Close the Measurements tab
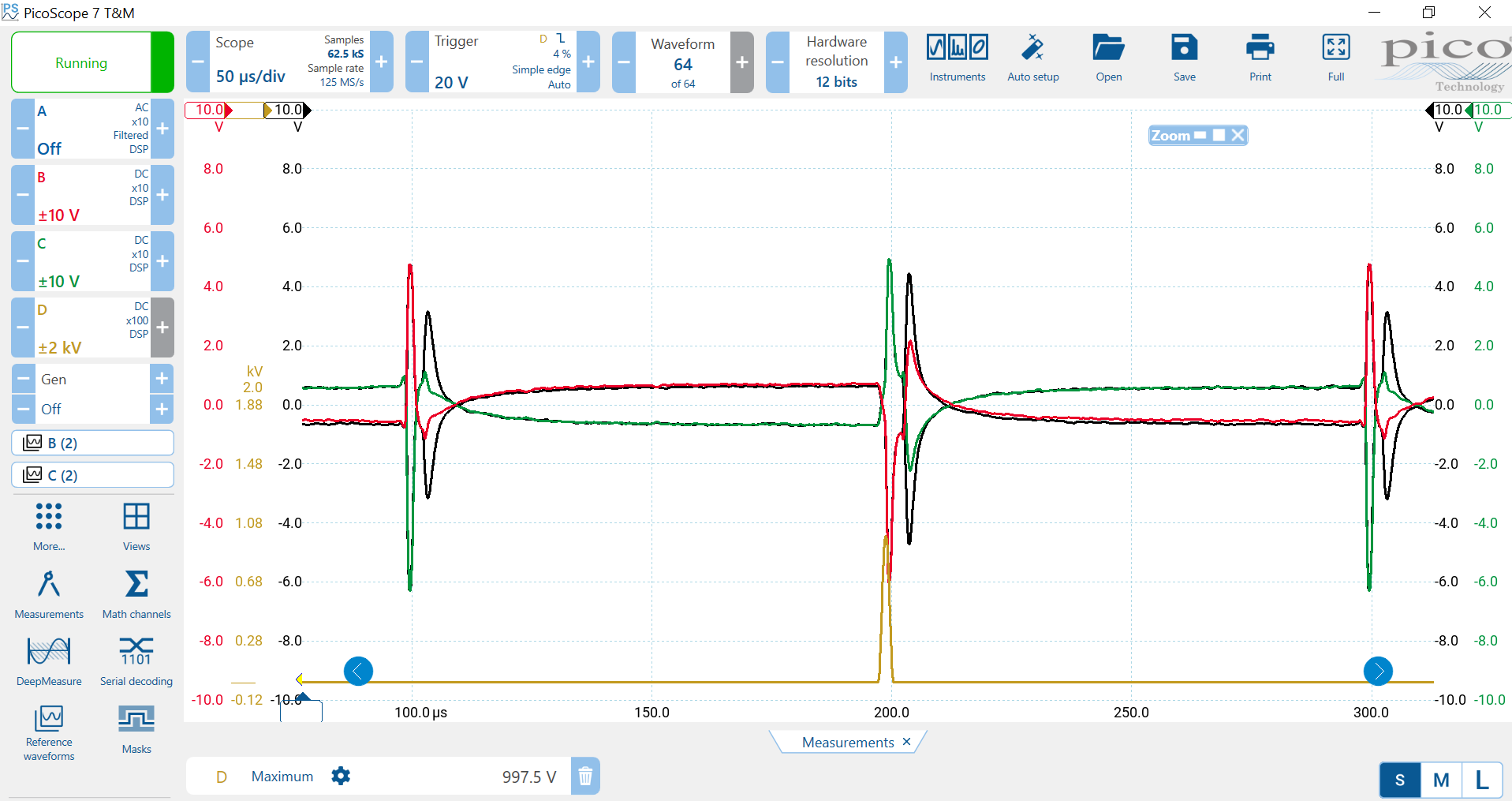 point(906,742)
